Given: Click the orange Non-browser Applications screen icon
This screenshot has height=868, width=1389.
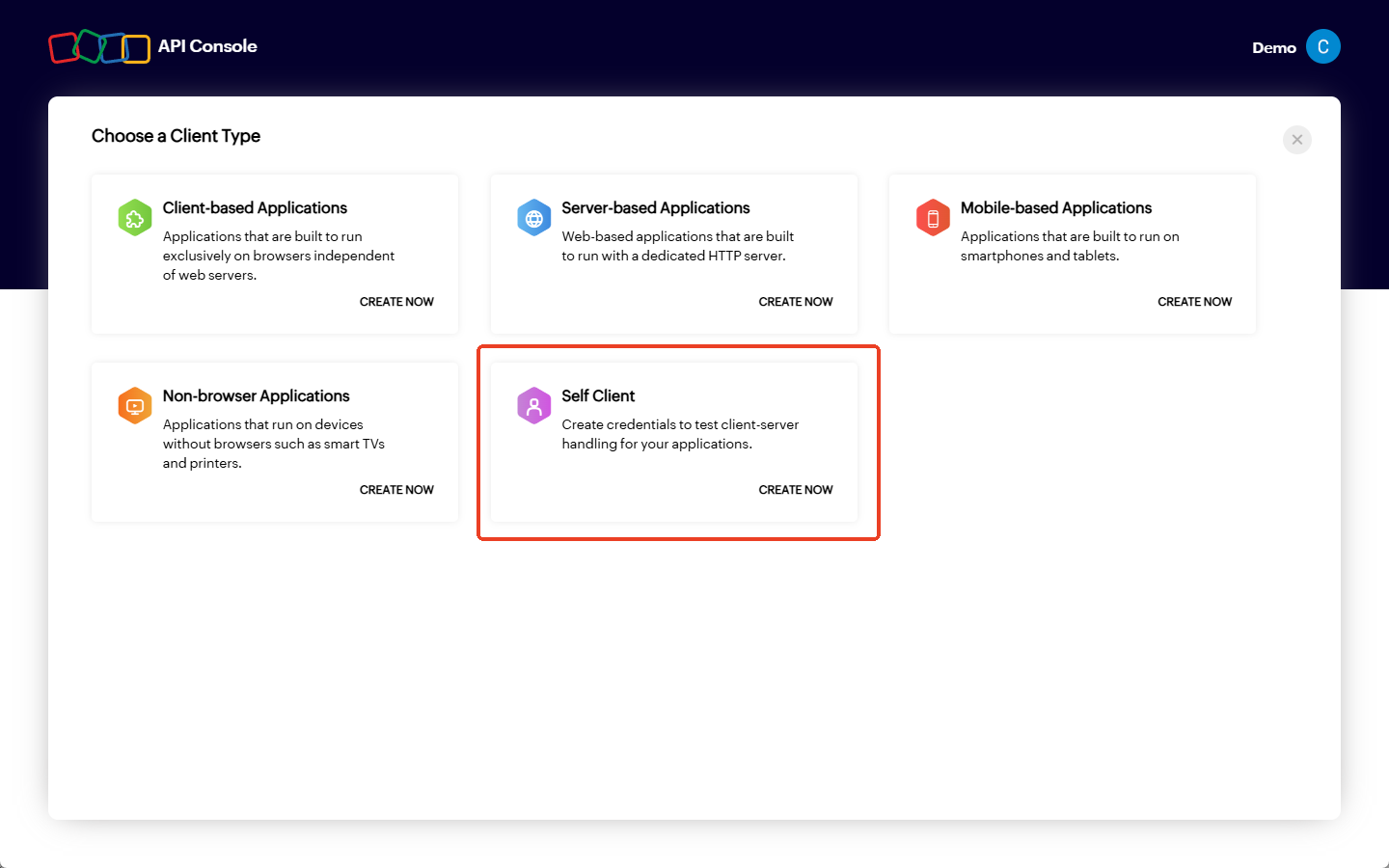Looking at the screenshot, I should (x=135, y=406).
